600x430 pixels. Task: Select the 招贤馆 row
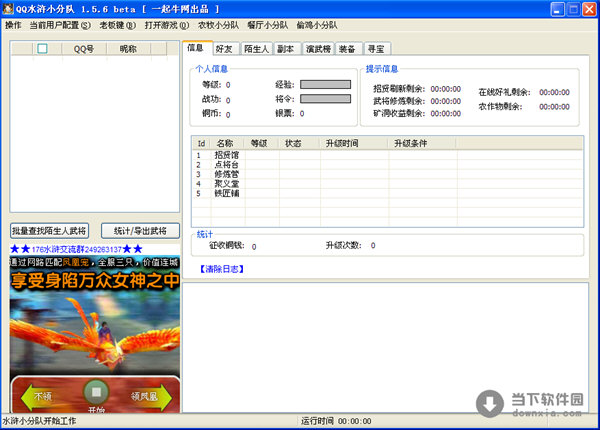[388, 155]
